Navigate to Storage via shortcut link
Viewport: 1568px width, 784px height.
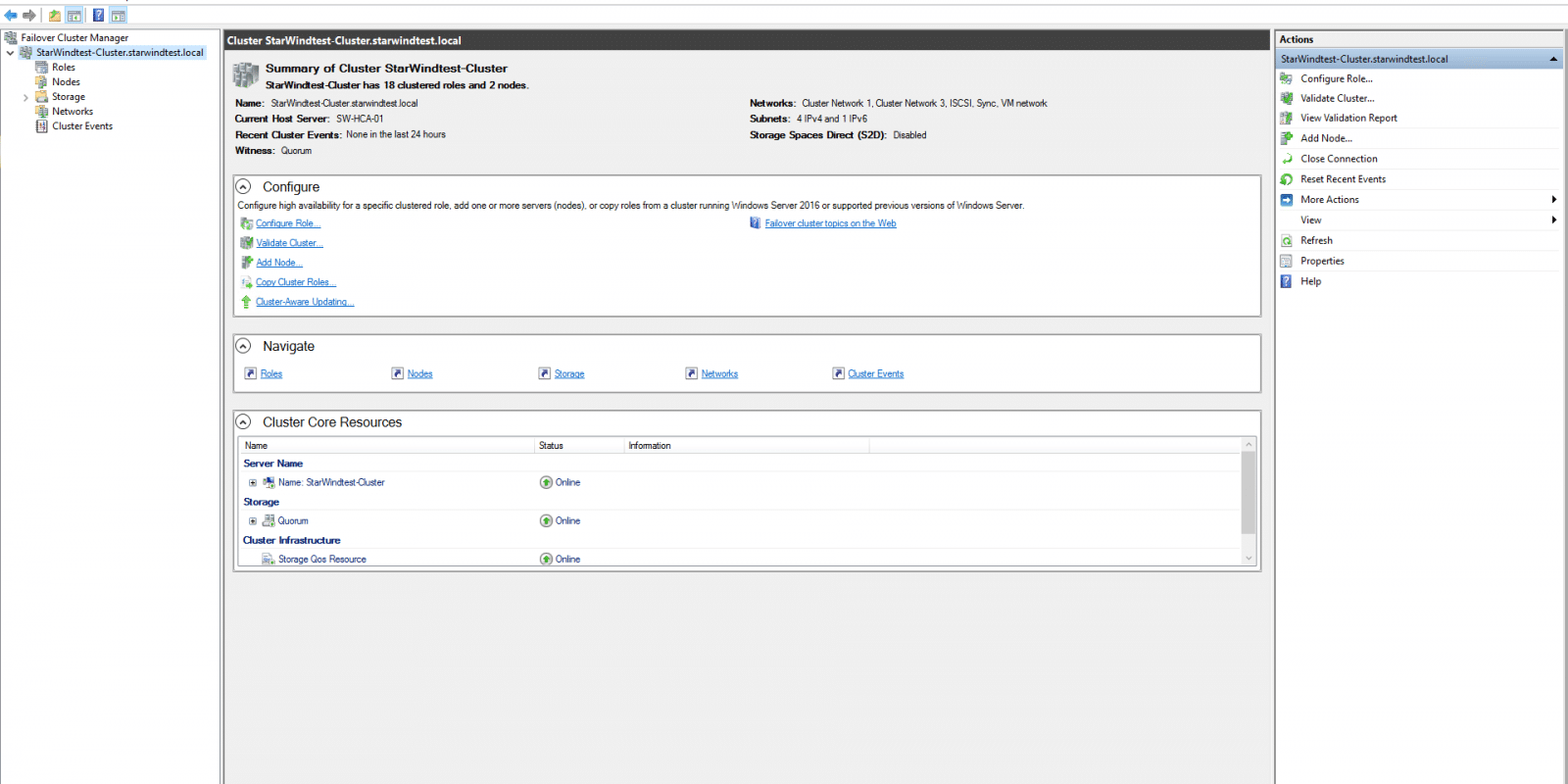coord(569,374)
